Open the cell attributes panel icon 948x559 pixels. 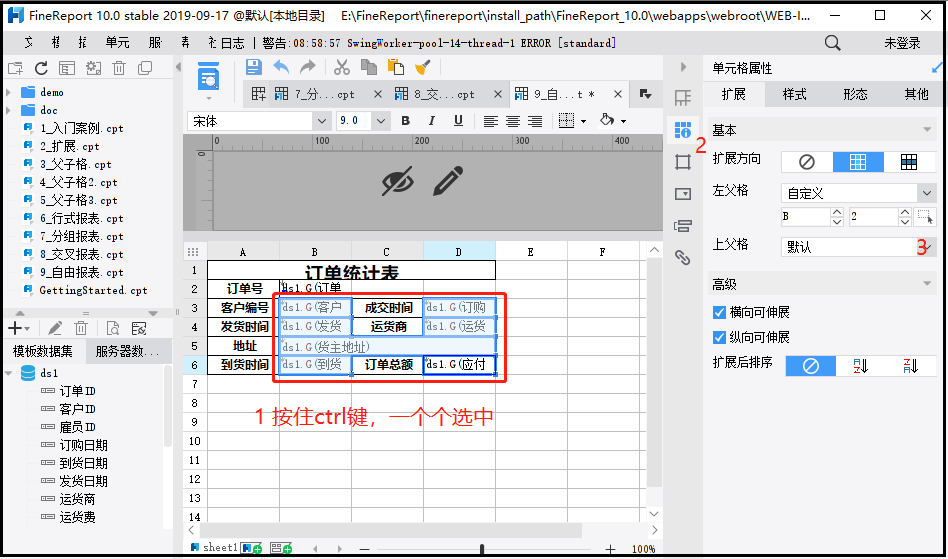(x=683, y=129)
